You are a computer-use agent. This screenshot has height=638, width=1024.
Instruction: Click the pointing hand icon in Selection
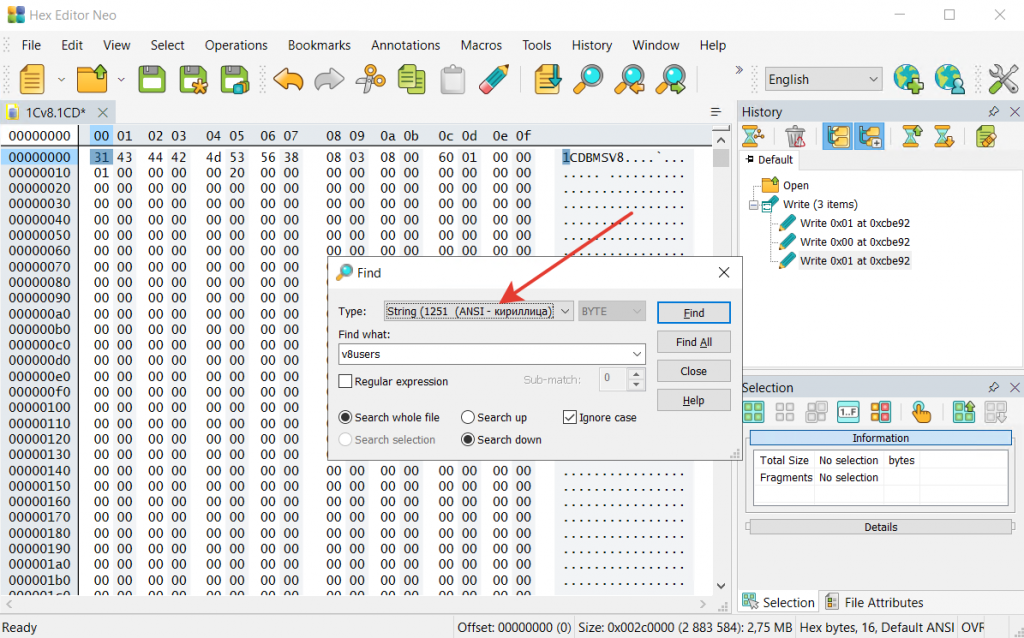coord(921,412)
